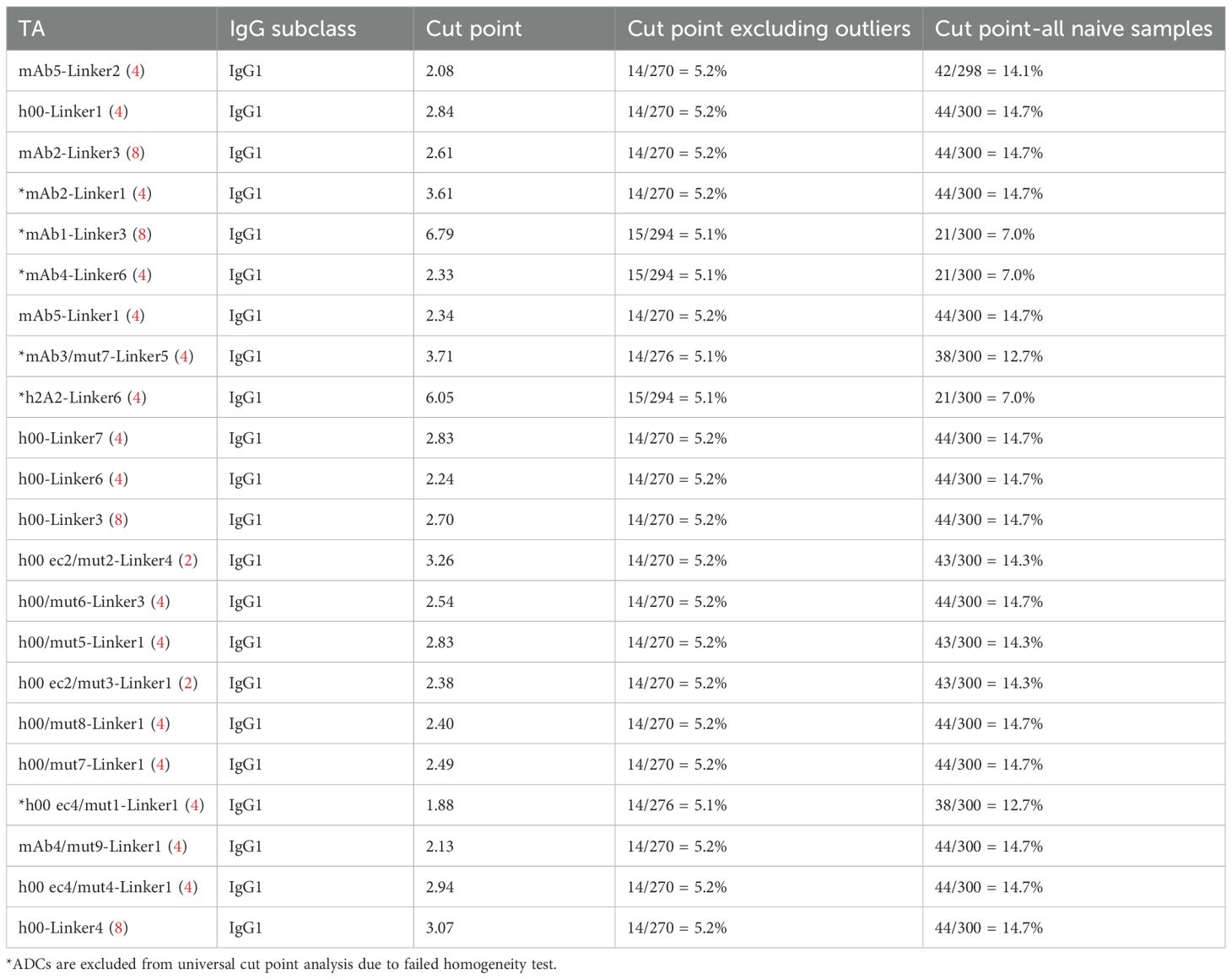
Task: Open the reference after *mAb3/mut7-Linker5
Action: [x=184, y=356]
